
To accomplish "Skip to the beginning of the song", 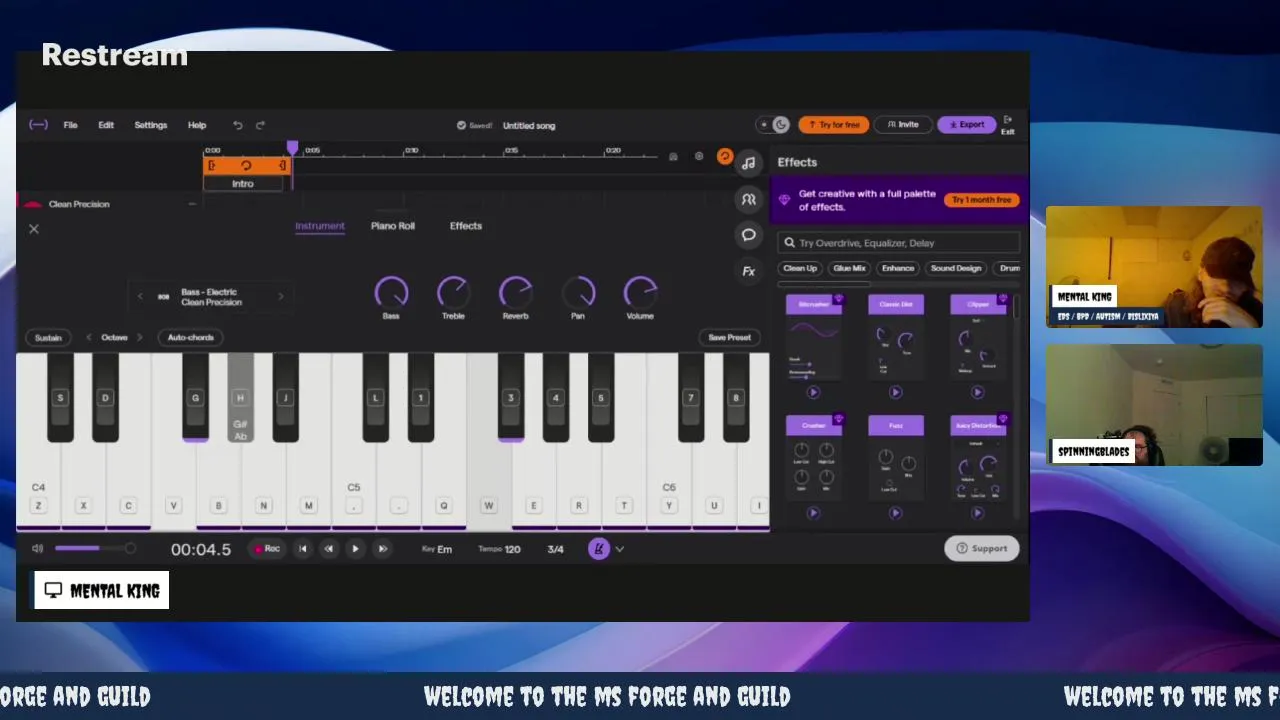I will [x=302, y=548].
